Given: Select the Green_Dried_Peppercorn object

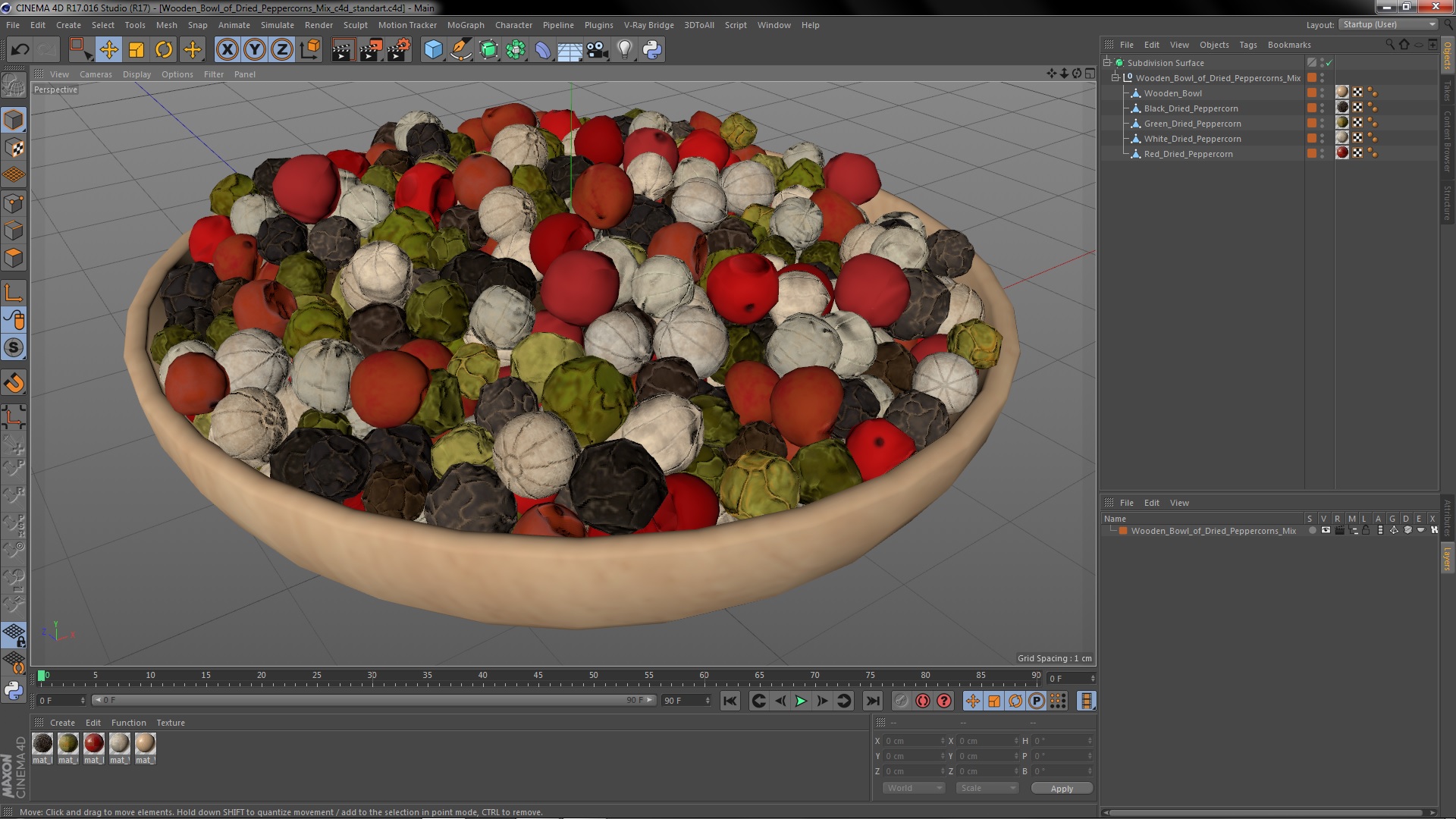Looking at the screenshot, I should [1192, 124].
